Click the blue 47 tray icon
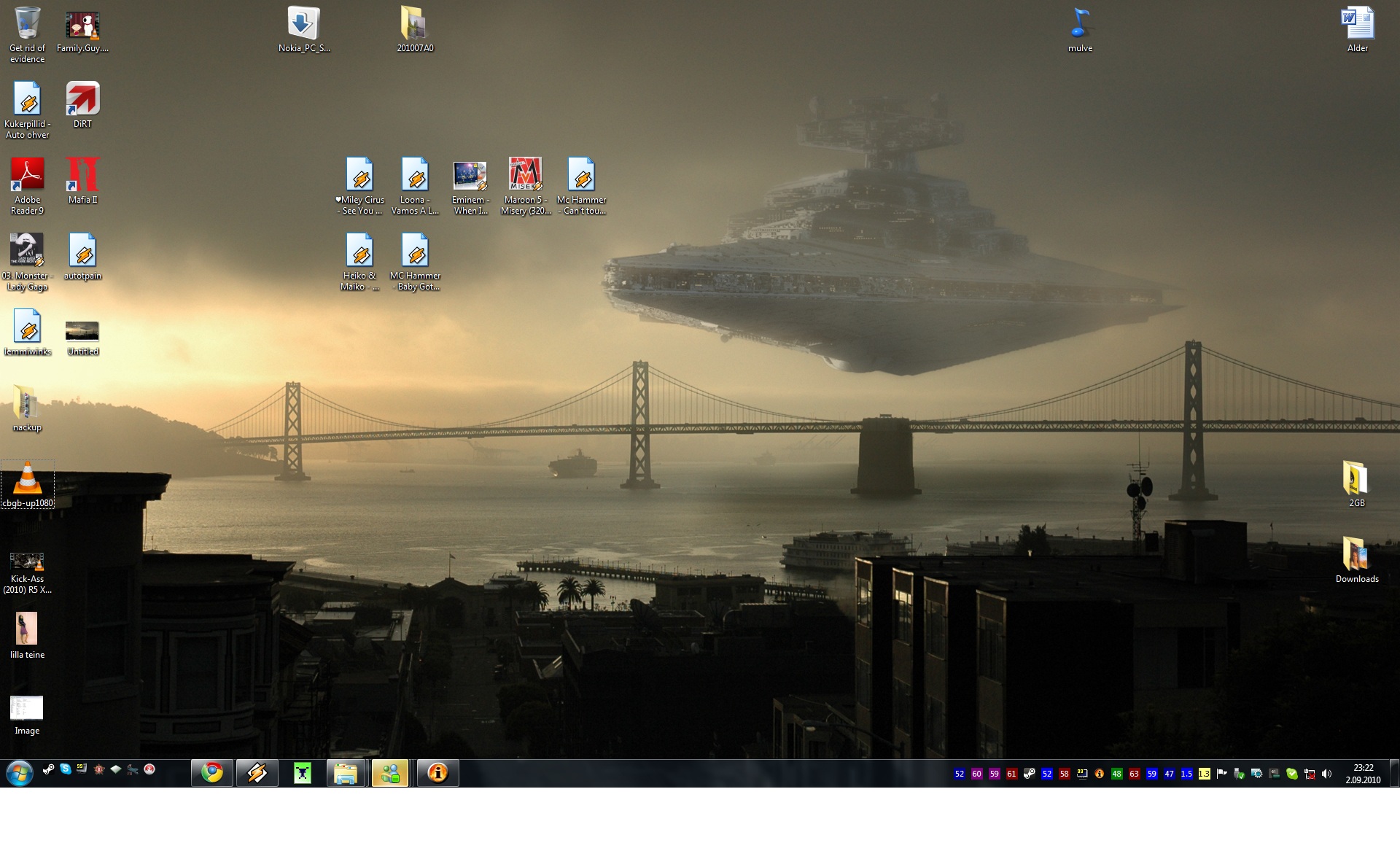Screen dimensions: 1400x851 pos(1169,774)
